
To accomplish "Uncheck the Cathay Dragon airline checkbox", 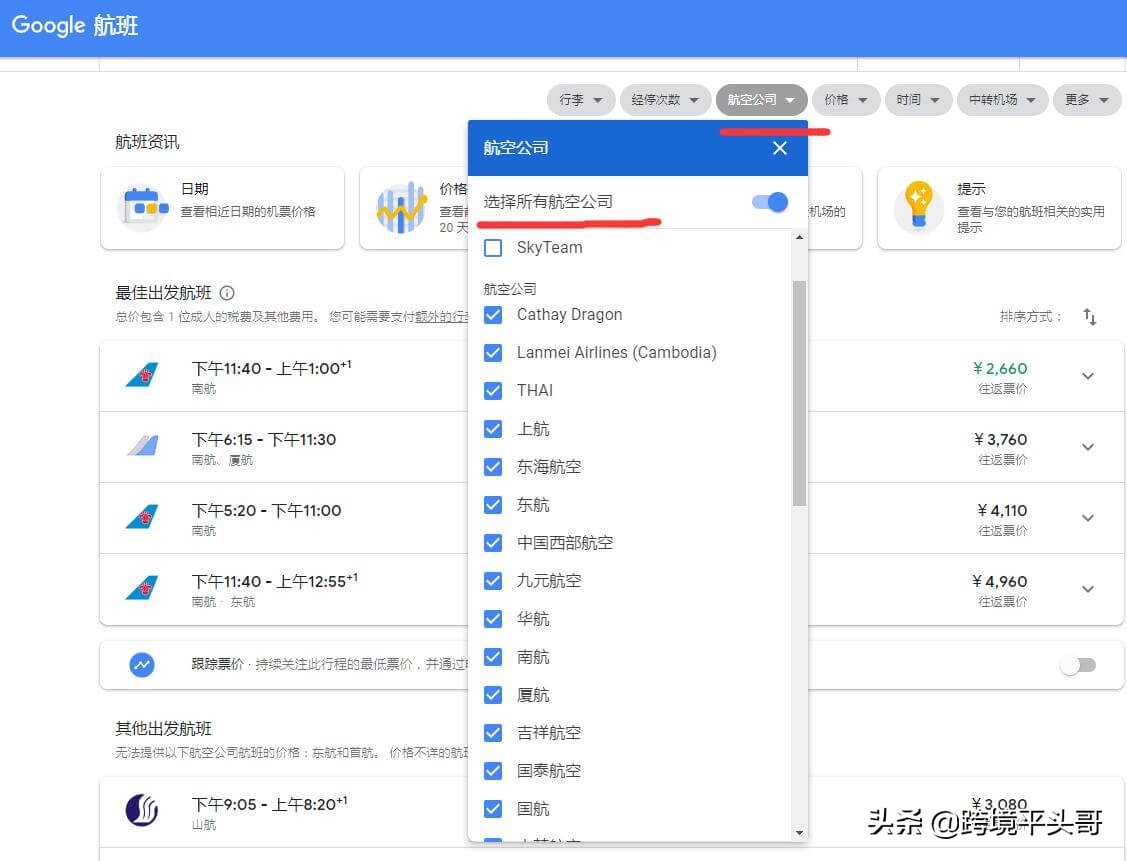I will (x=493, y=314).
